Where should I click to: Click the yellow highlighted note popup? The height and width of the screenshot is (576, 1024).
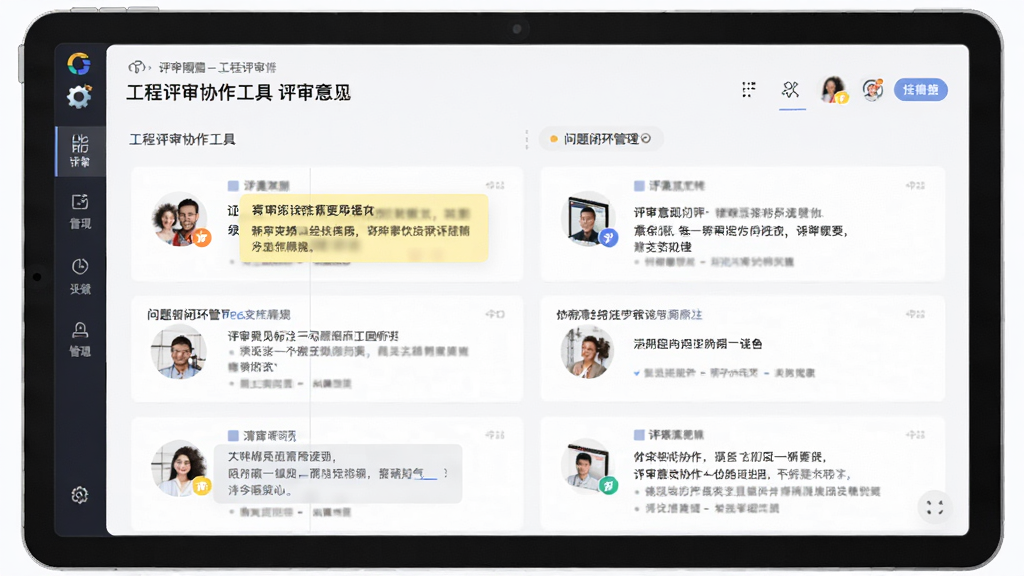pos(364,228)
